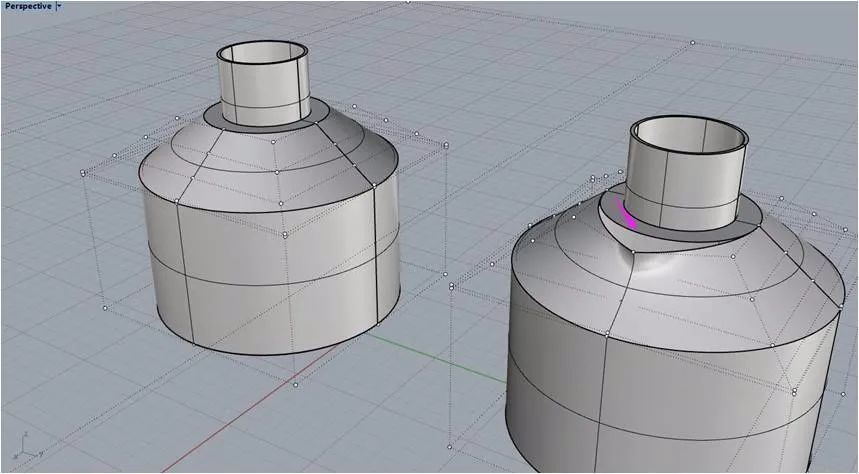
Task: Select the control point at right bottle's shoulder dent
Action: pyautogui.click(x=633, y=252)
